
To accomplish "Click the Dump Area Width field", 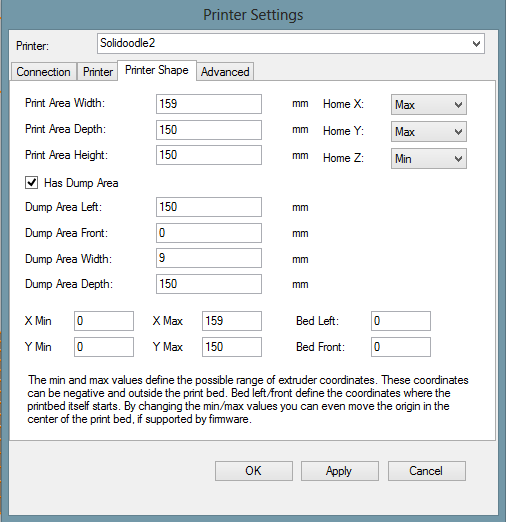I will (x=209, y=258).
